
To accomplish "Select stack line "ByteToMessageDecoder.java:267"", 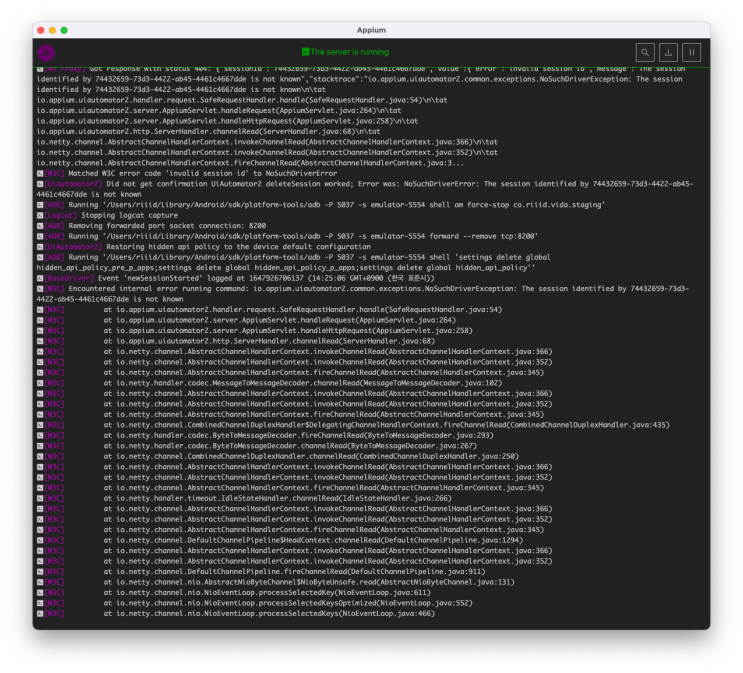I will pyautogui.click(x=257, y=446).
